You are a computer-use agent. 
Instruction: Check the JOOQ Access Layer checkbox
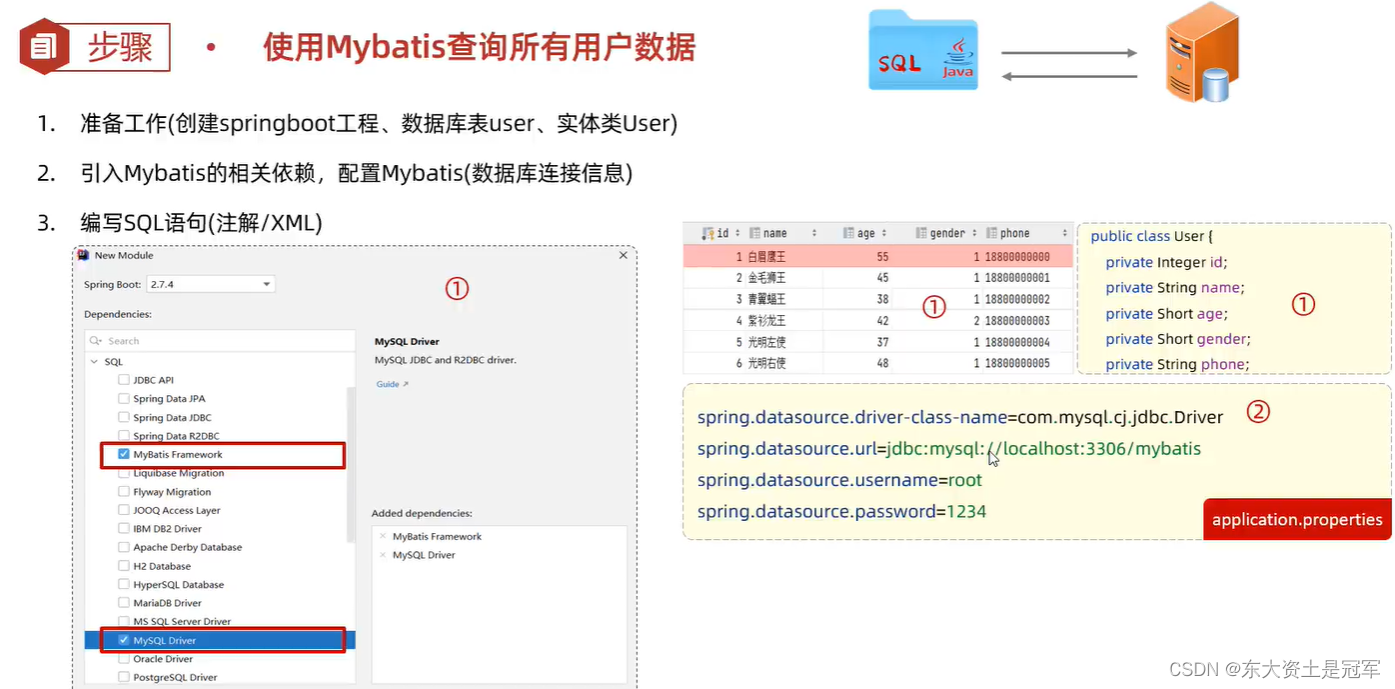coord(124,510)
